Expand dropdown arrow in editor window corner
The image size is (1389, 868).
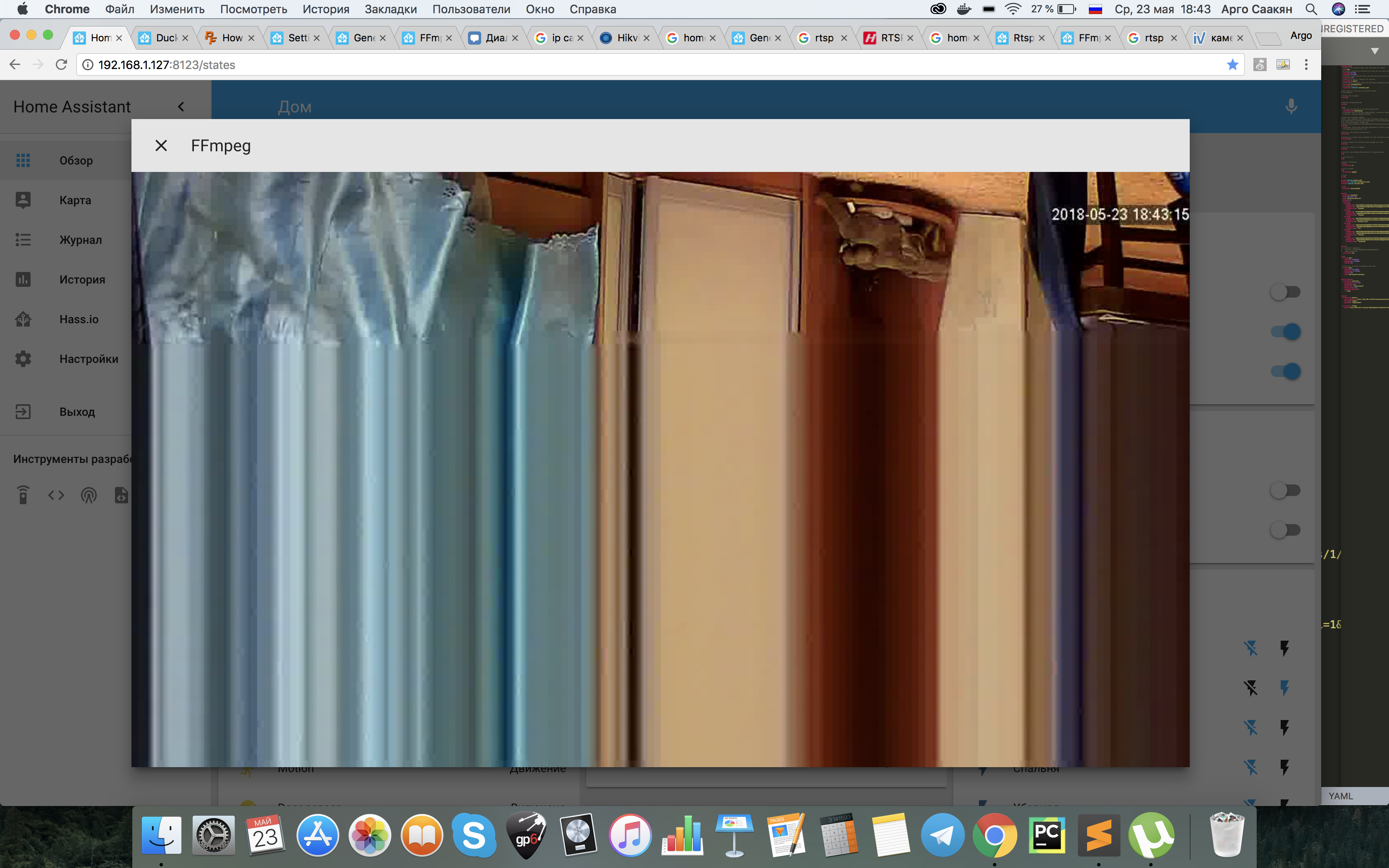(1375, 51)
